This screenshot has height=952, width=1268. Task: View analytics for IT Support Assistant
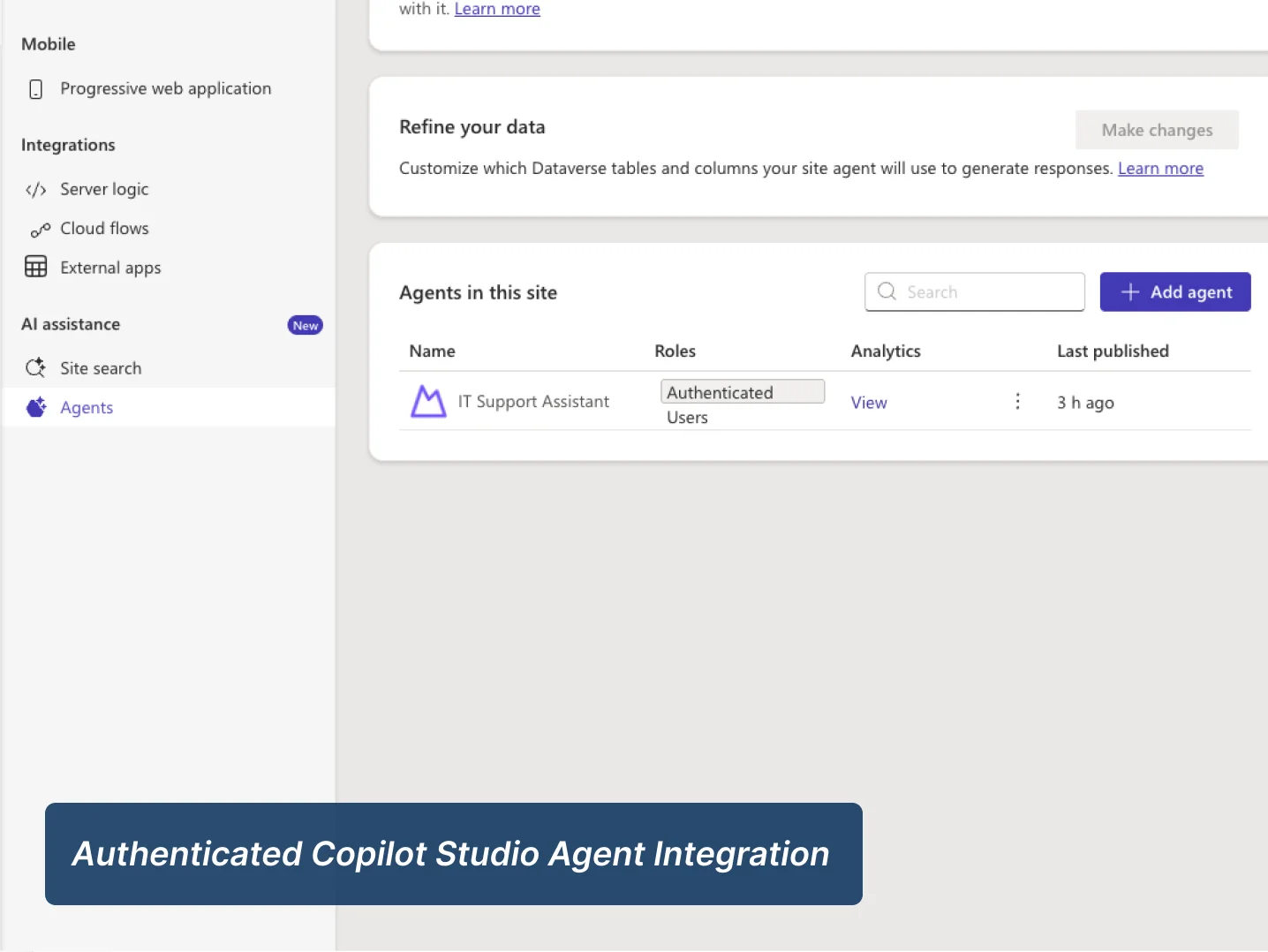pyautogui.click(x=869, y=403)
